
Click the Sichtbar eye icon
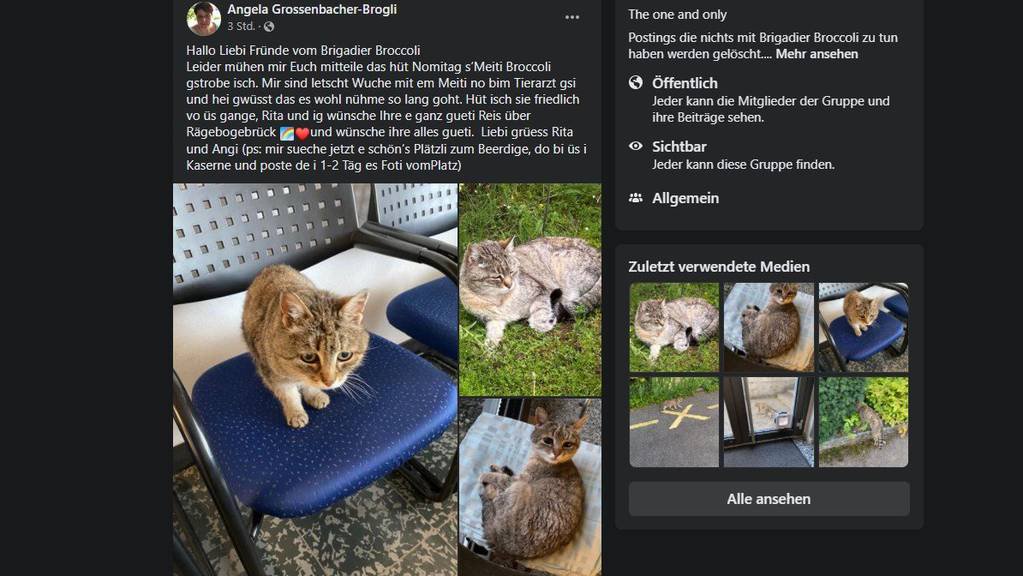point(635,146)
